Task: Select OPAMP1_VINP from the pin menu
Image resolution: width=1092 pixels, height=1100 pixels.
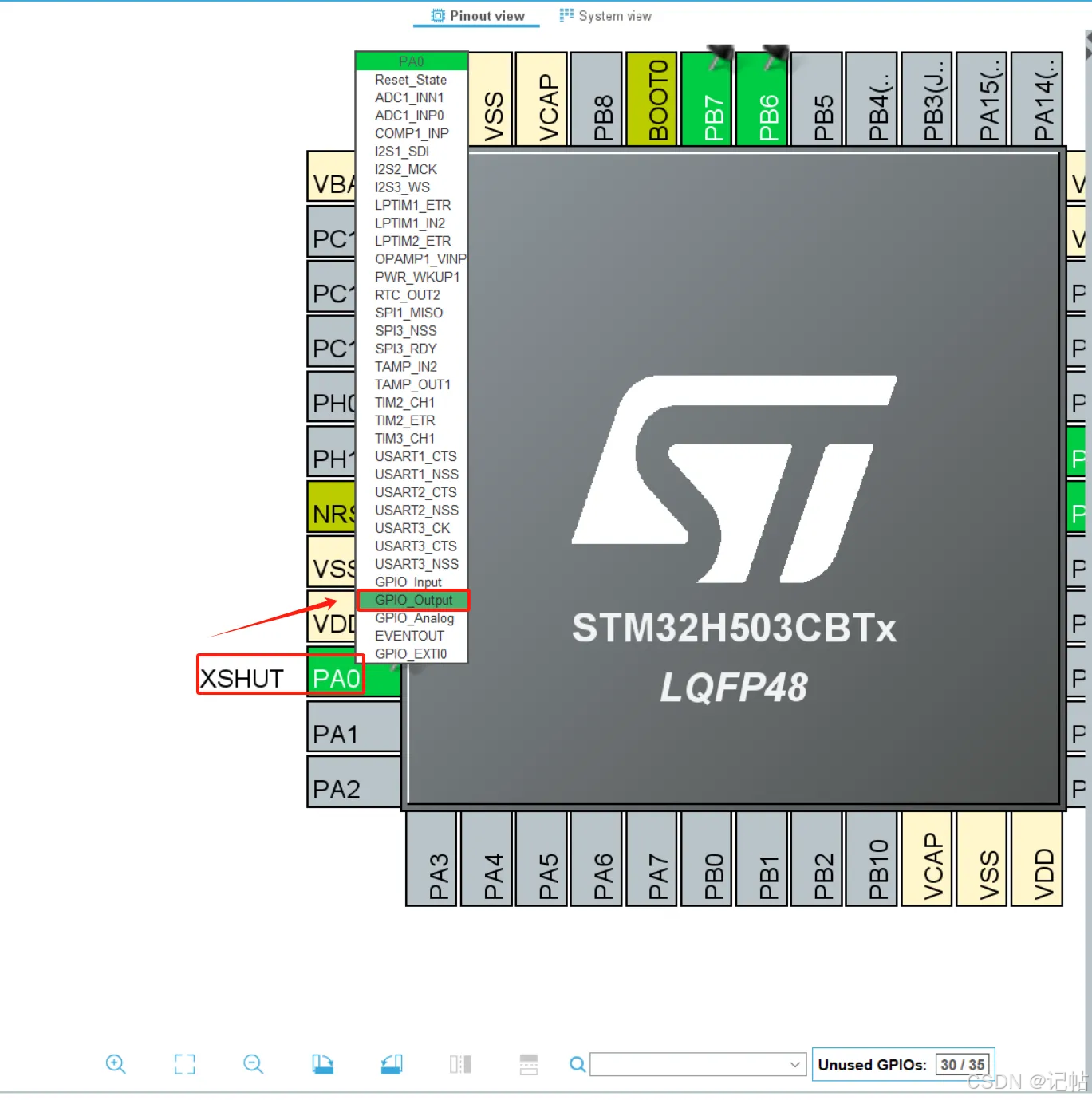Action: pyautogui.click(x=411, y=259)
